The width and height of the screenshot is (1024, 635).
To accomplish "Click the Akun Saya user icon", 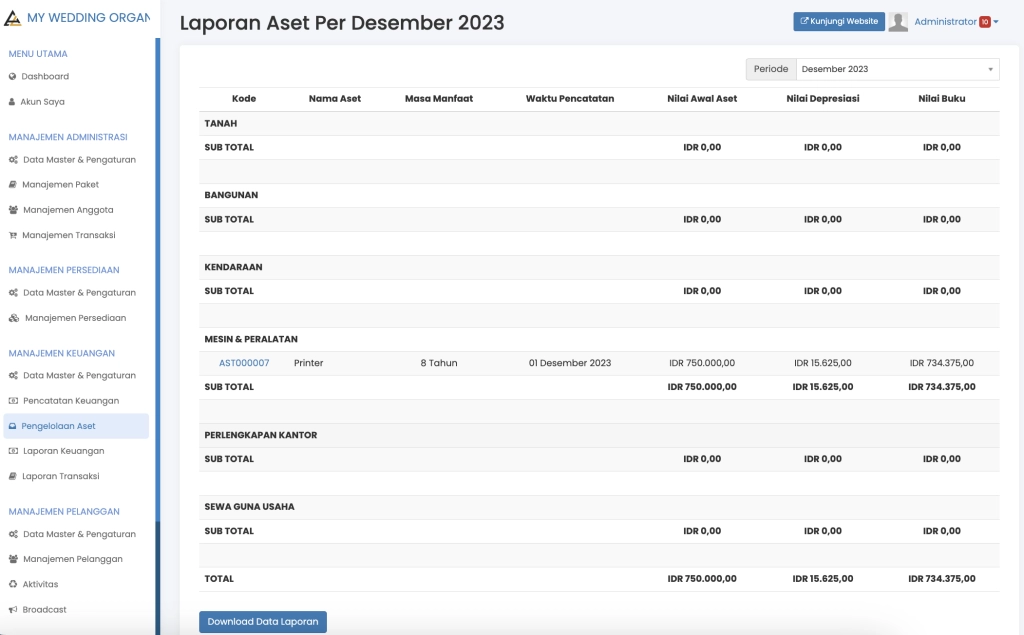I will (11, 102).
